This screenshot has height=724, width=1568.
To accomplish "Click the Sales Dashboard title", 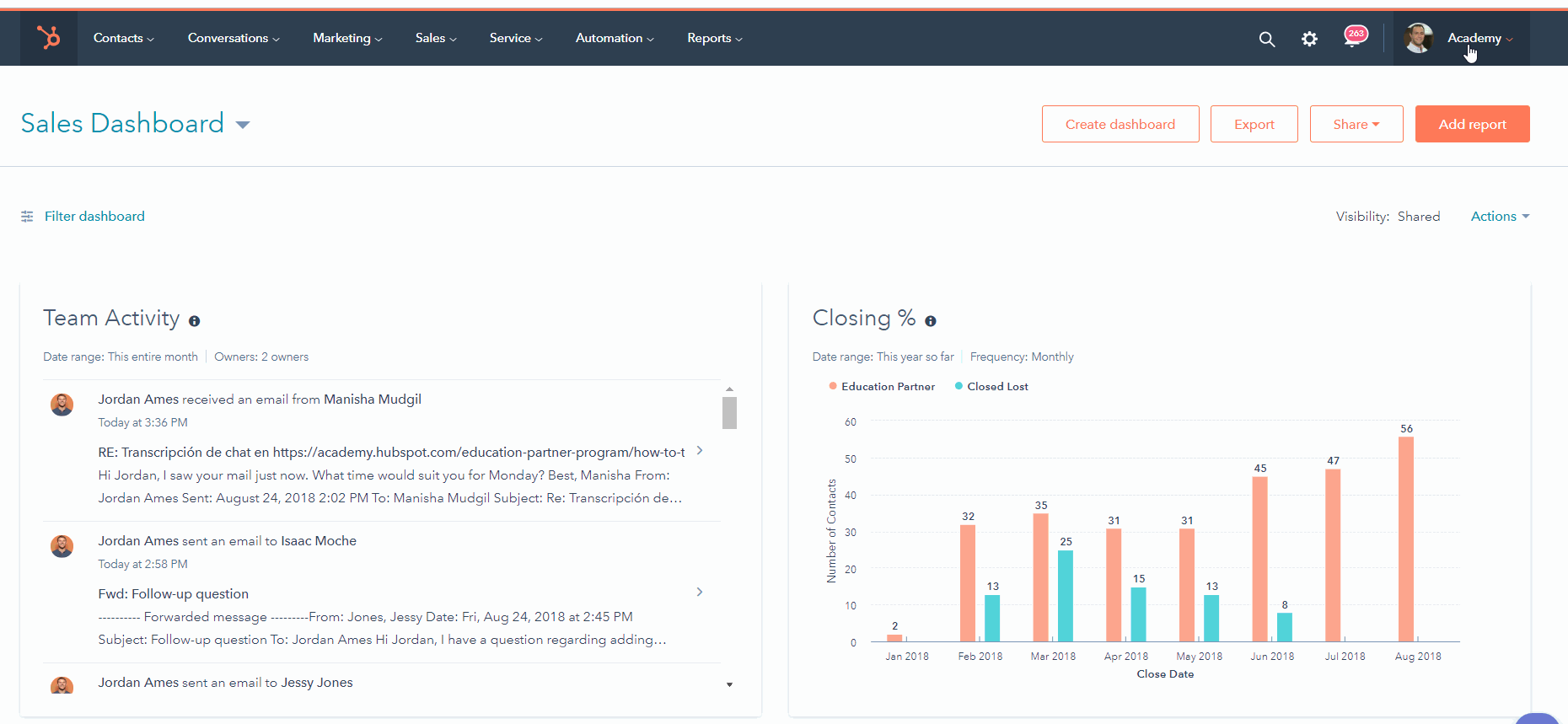I will pos(122,123).
